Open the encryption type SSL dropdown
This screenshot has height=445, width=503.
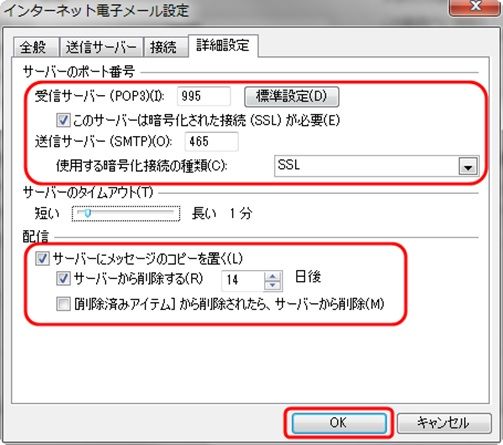[x=377, y=166]
